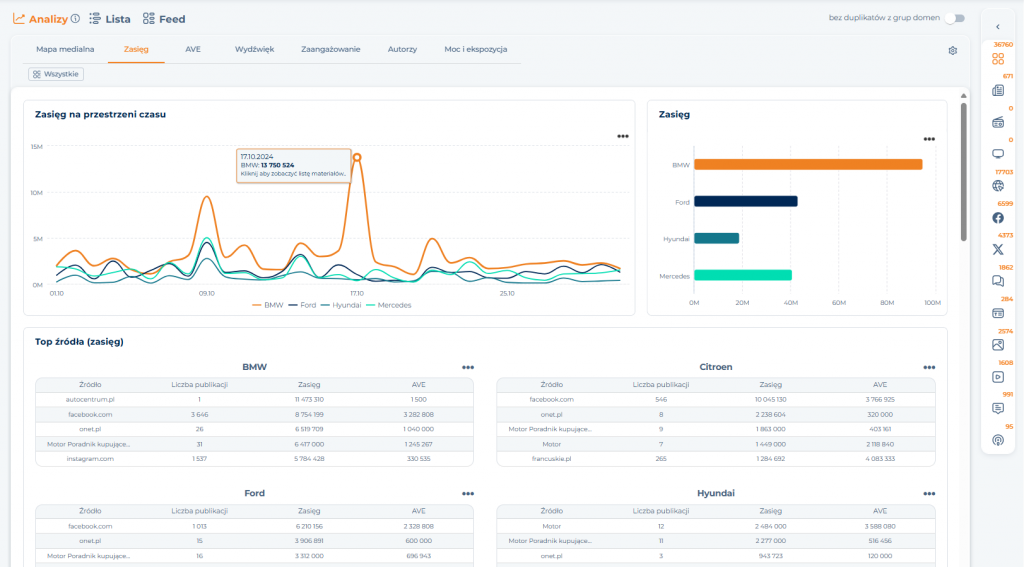The height and width of the screenshot is (567, 1024).
Task: Open the Zaangażowanie tab
Action: pos(330,49)
